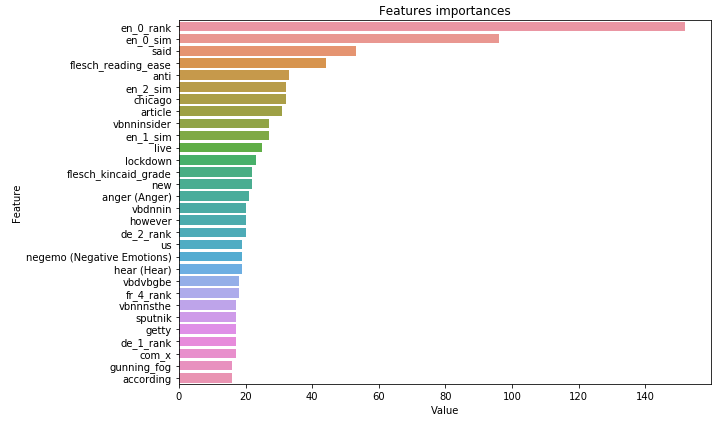Click the flesch_kincaid_grade label
This screenshot has width=720, height=421.
(118, 174)
